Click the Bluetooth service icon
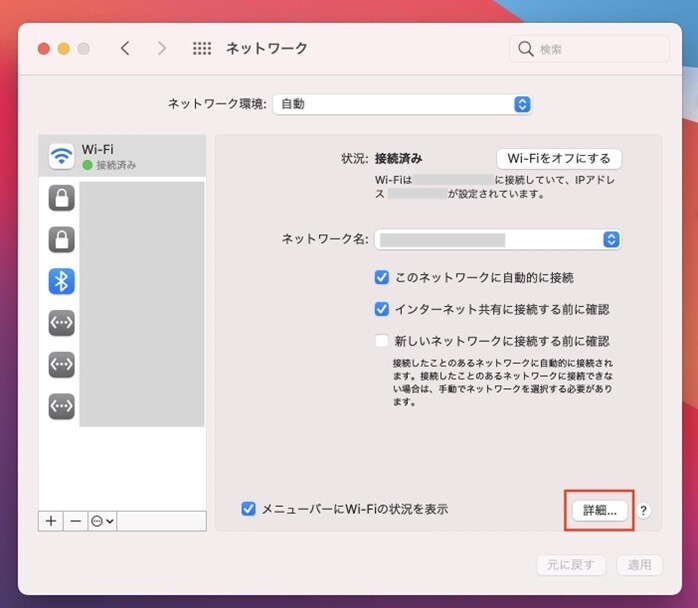 click(x=62, y=282)
